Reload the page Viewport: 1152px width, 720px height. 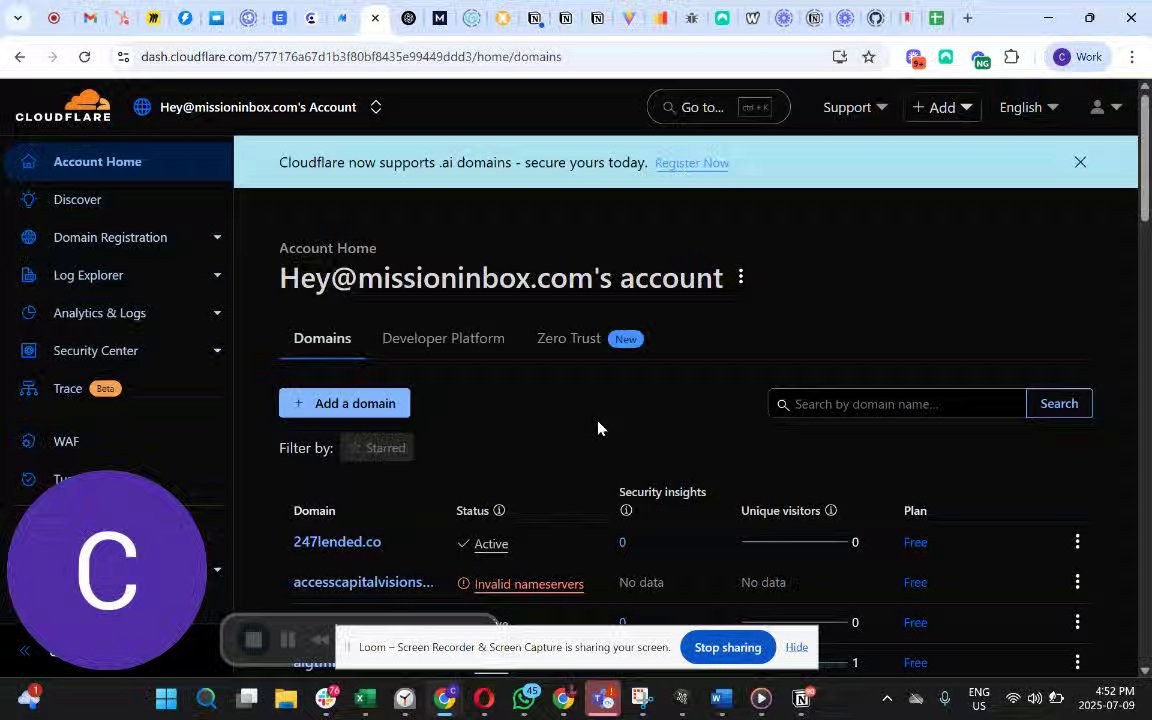click(84, 57)
